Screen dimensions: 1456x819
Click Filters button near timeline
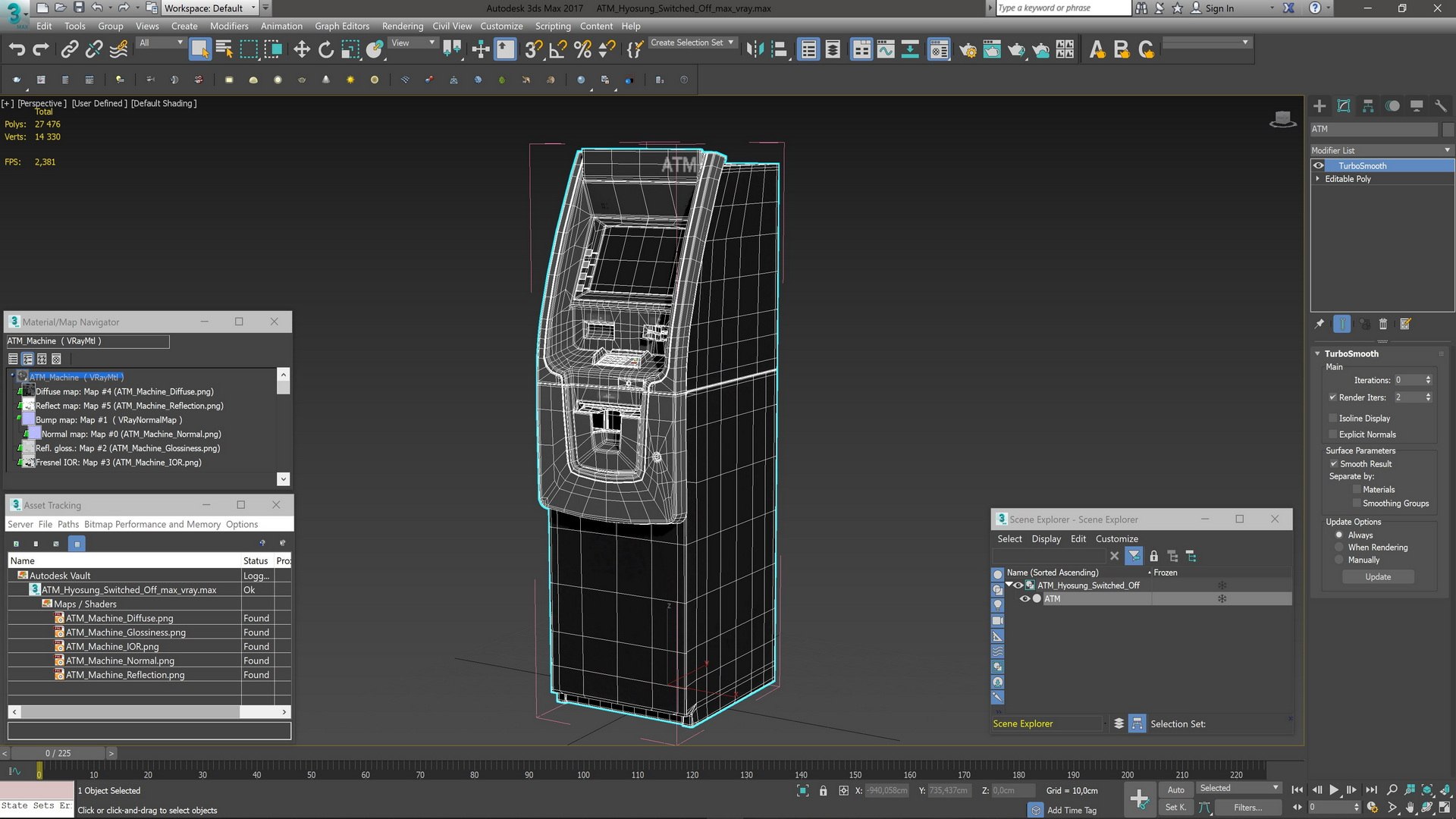tap(1247, 808)
